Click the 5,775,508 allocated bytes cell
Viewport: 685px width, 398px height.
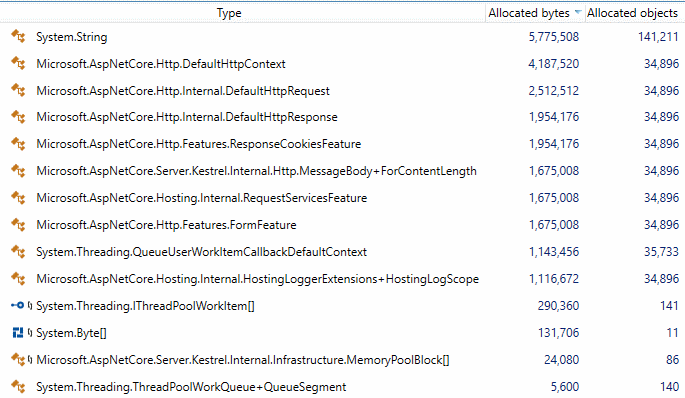tap(554, 37)
